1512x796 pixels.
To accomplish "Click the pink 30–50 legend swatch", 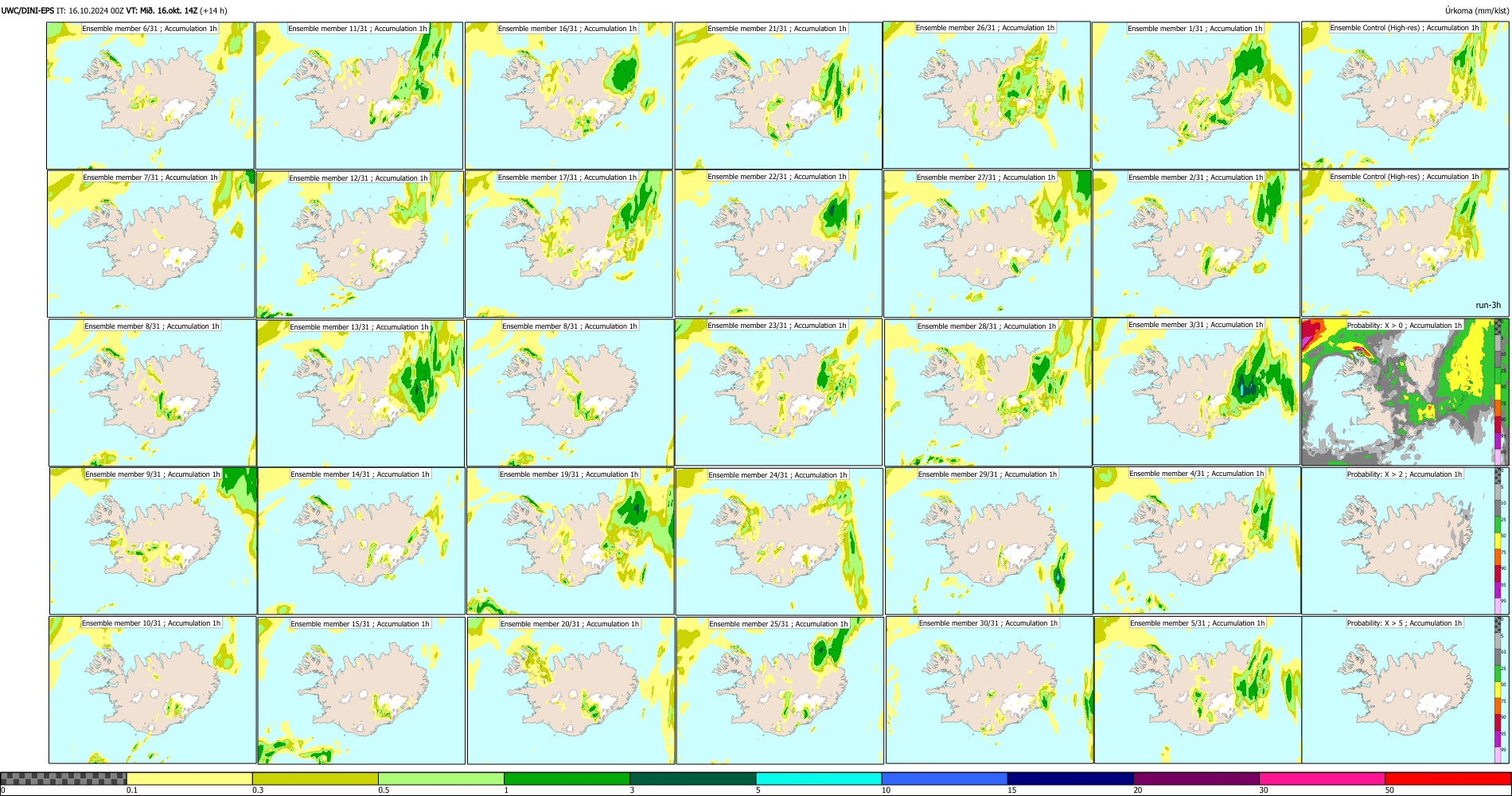I will (1322, 778).
